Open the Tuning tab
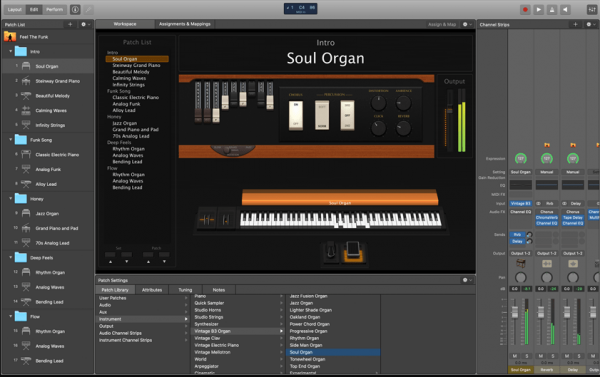 tap(185, 290)
